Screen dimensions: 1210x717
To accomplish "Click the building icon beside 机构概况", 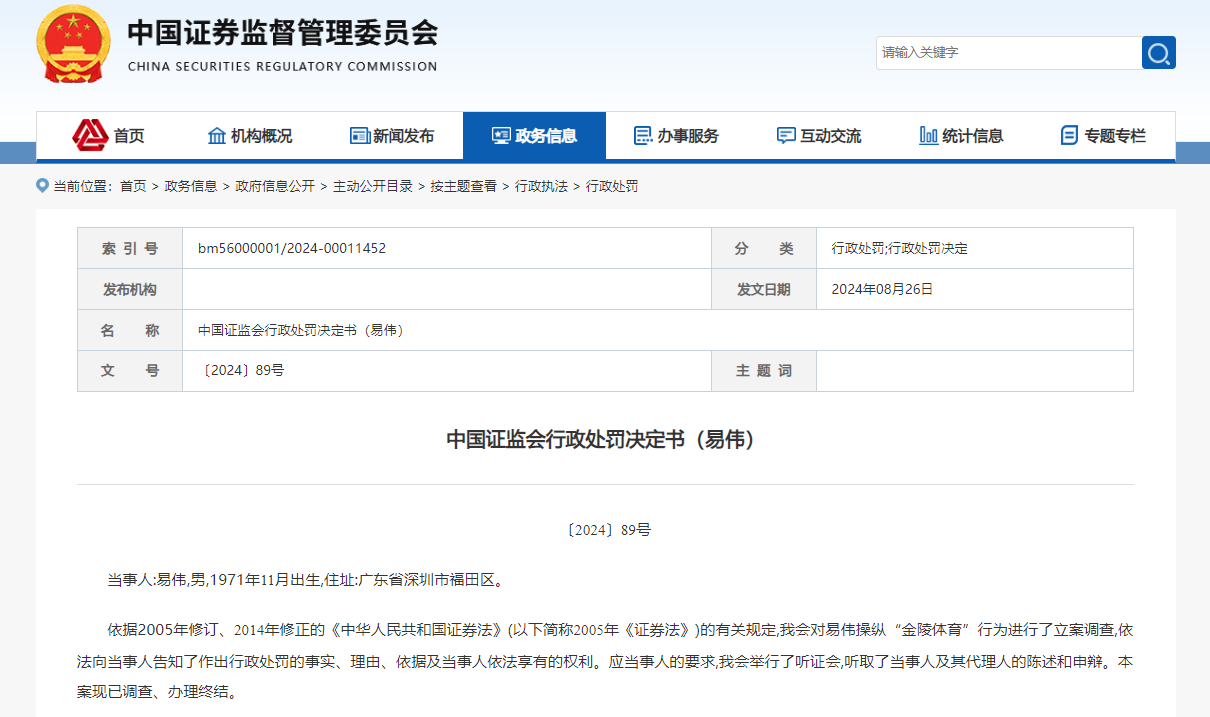I will 216,136.
